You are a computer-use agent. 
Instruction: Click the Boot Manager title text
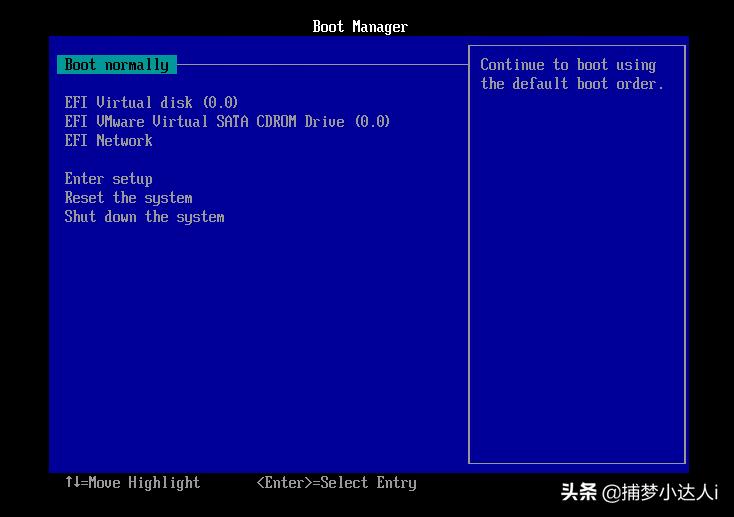click(x=360, y=27)
